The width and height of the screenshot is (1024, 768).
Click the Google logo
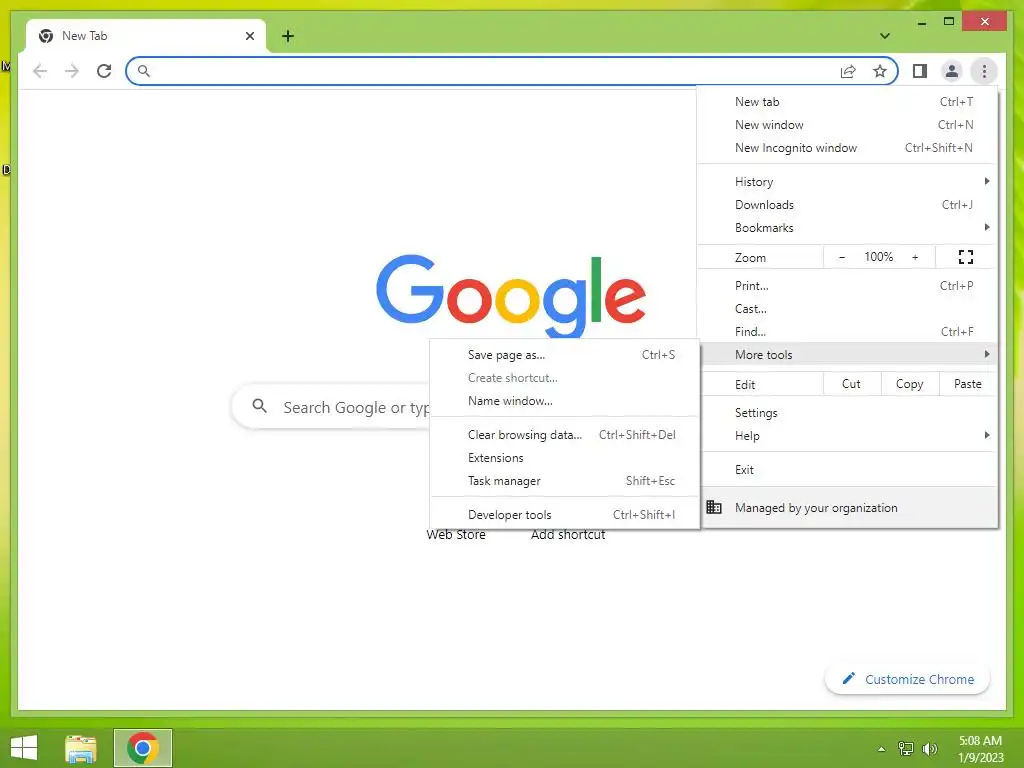pyautogui.click(x=511, y=296)
